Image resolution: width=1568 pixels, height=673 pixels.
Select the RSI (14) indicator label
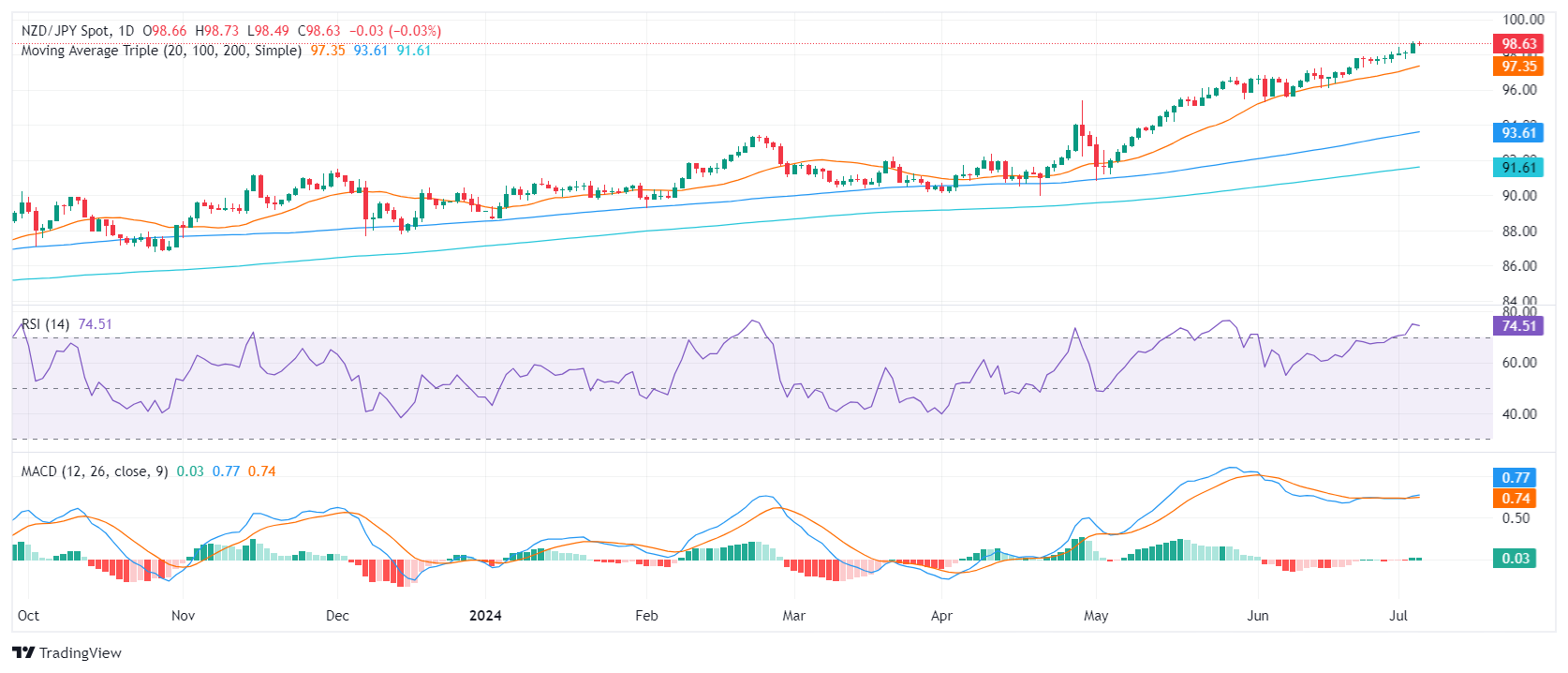pyautogui.click(x=45, y=324)
